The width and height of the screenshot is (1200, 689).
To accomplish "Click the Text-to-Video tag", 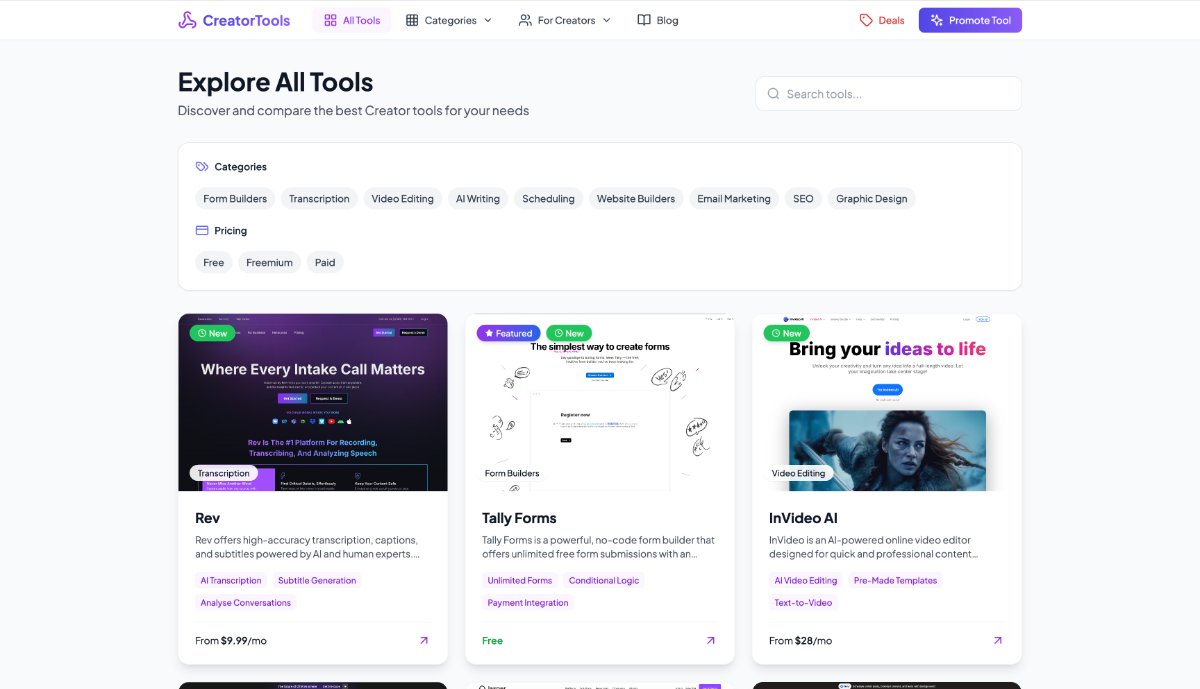I will point(803,603).
